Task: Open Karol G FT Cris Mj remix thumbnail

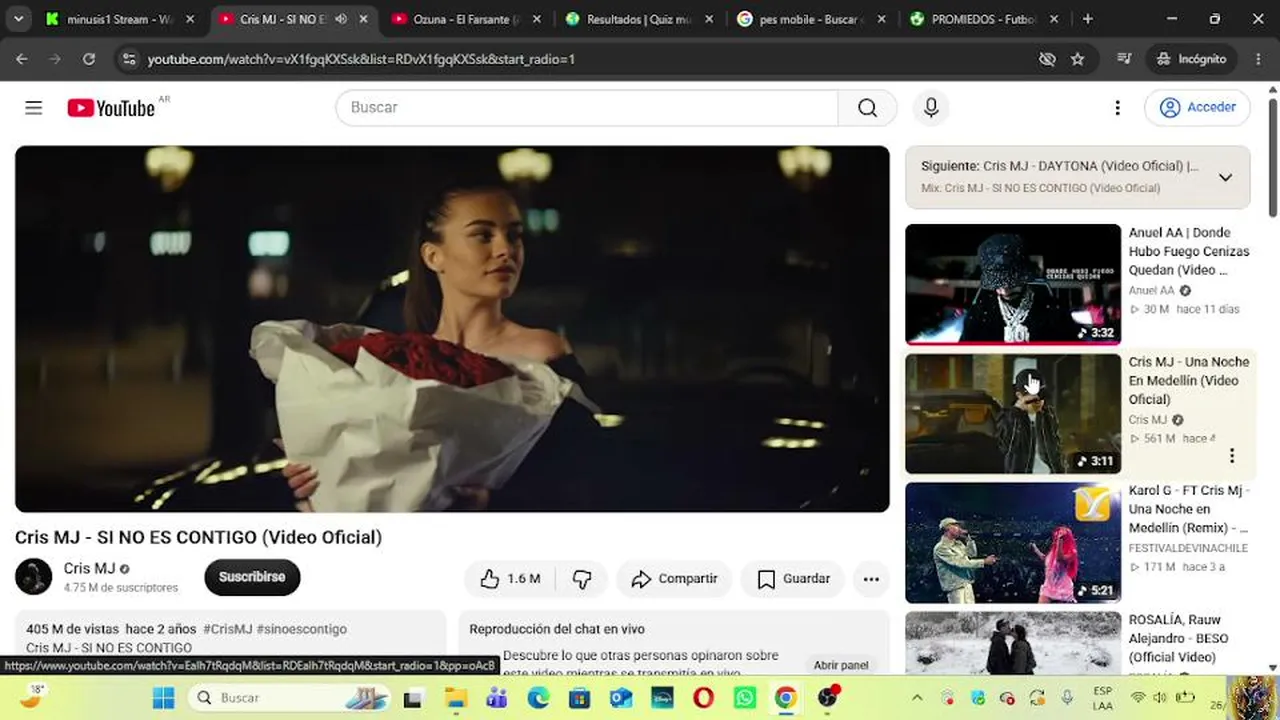Action: click(1013, 543)
